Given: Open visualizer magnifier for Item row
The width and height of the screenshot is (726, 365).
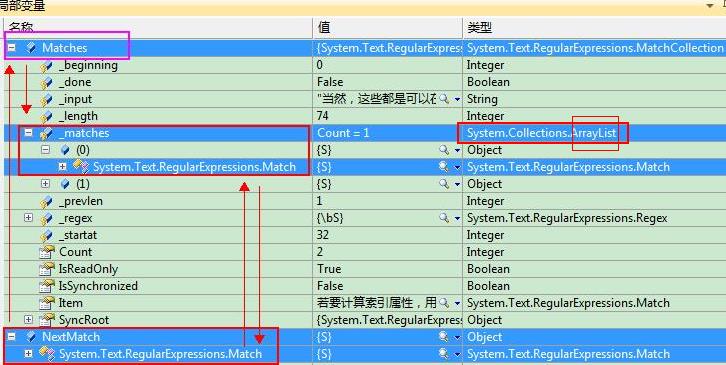Looking at the screenshot, I should pos(444,303).
